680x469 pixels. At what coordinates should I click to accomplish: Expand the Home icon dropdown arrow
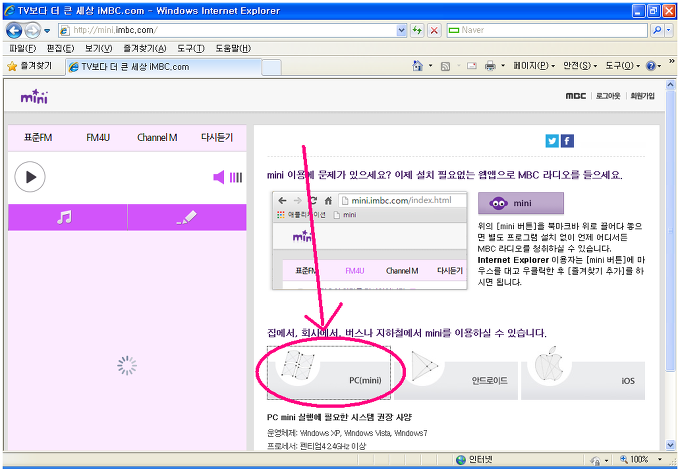pos(431,66)
